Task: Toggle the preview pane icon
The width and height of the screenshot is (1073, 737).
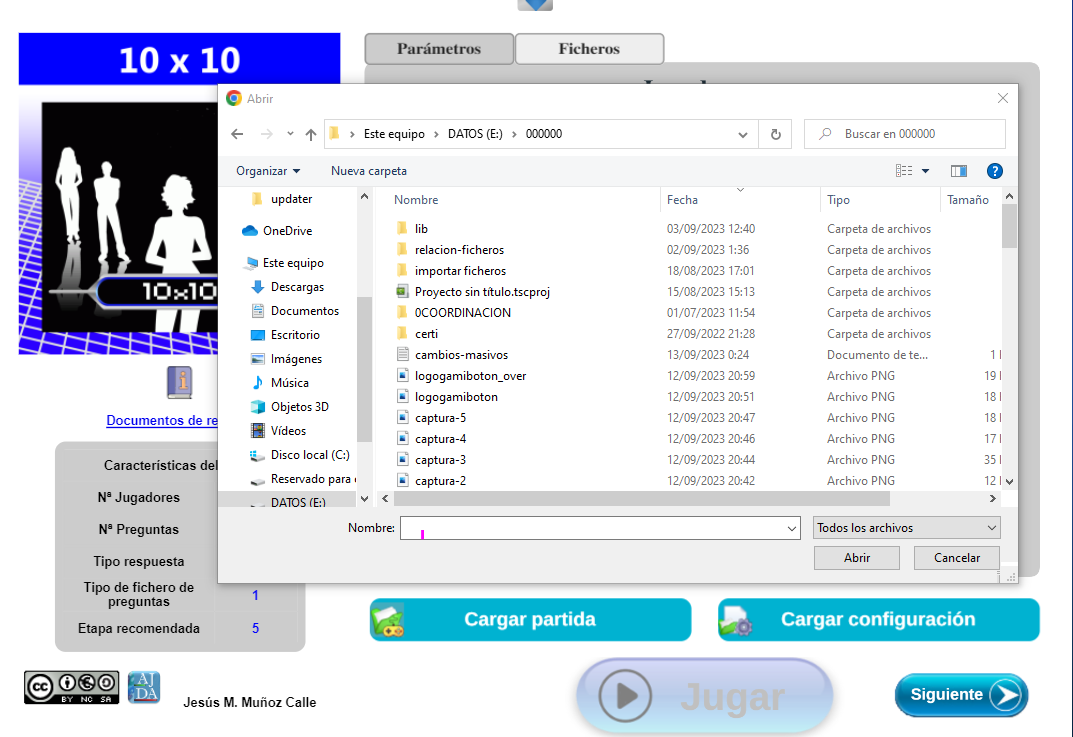Action: coord(959,171)
